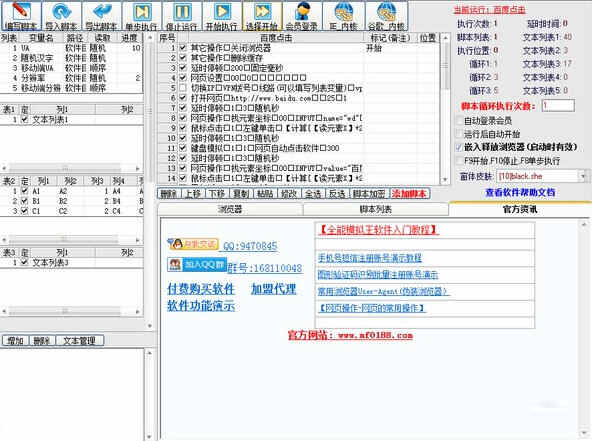Open 付费购买软件 link
592x441 pixels.
click(201, 289)
